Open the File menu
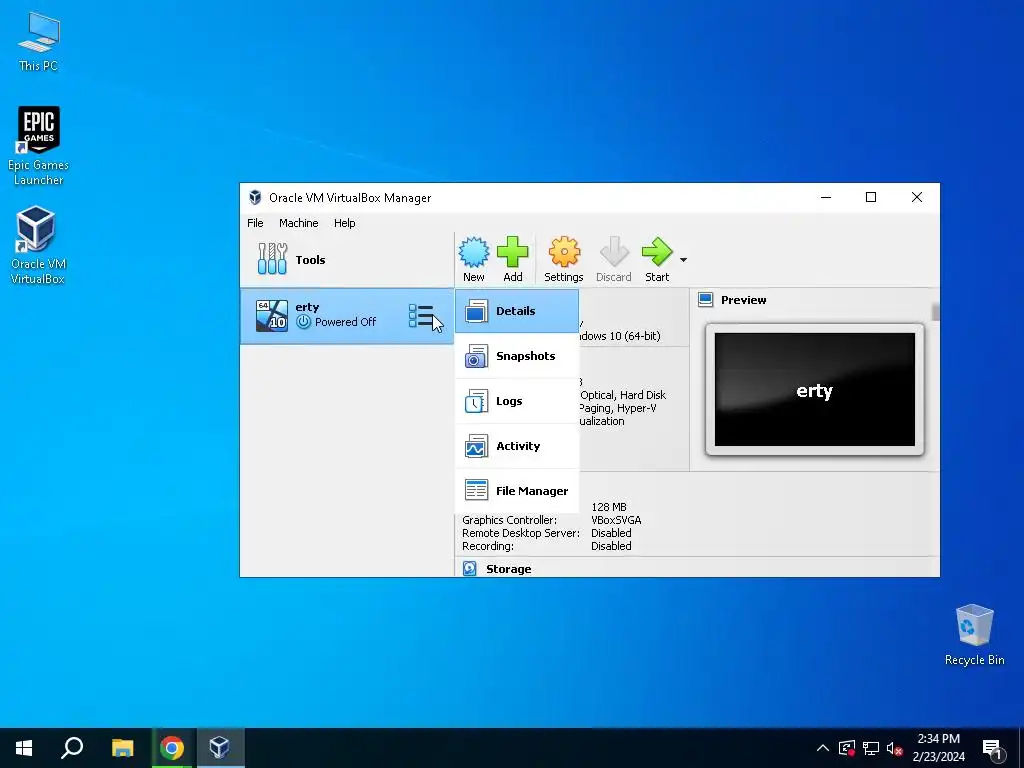Viewport: 1024px width, 768px height. [255, 223]
